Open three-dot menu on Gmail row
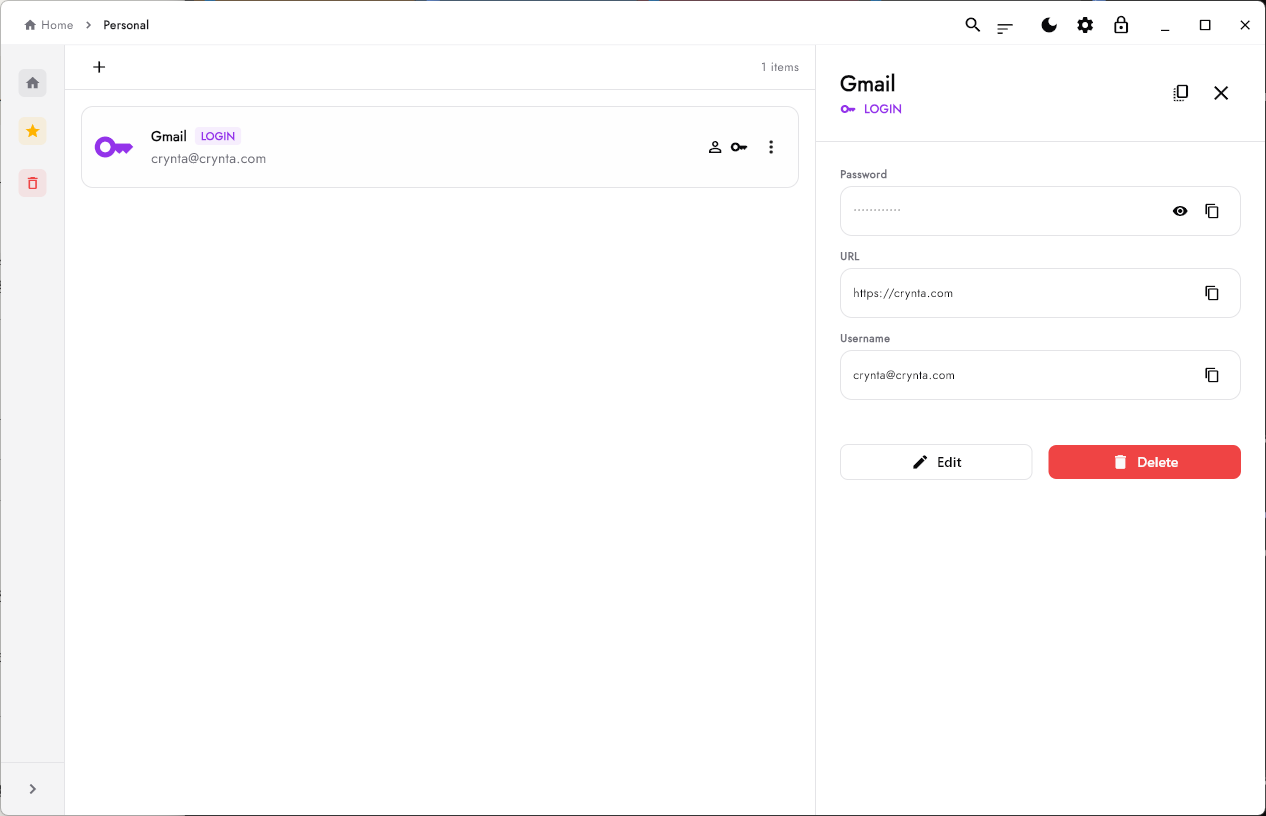This screenshot has width=1266, height=816. 771,147
